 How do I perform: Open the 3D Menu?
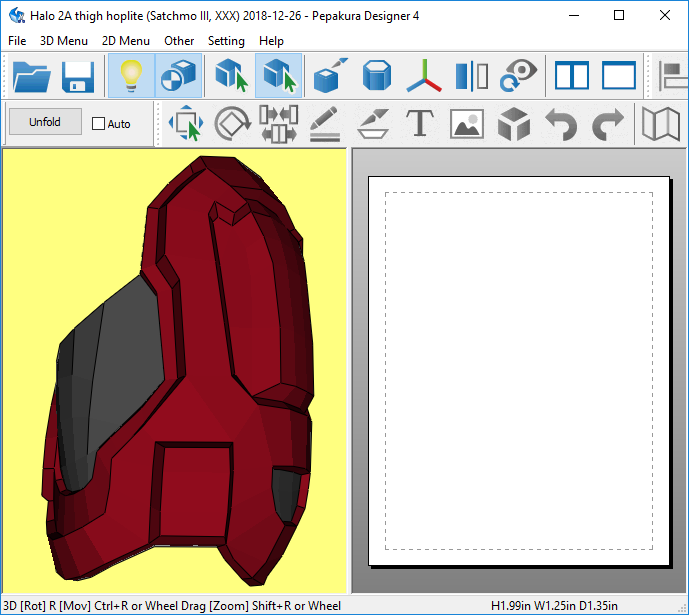[64, 41]
